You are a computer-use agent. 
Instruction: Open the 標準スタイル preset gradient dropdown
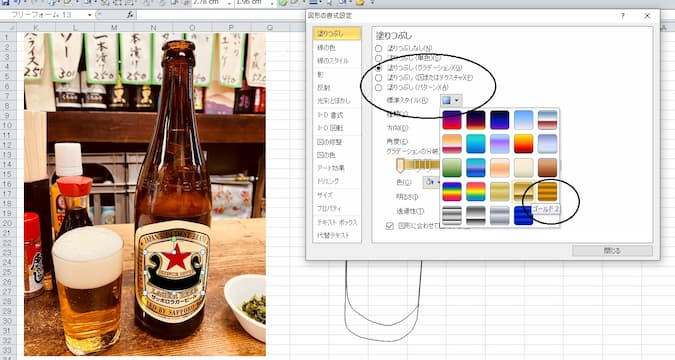451,100
